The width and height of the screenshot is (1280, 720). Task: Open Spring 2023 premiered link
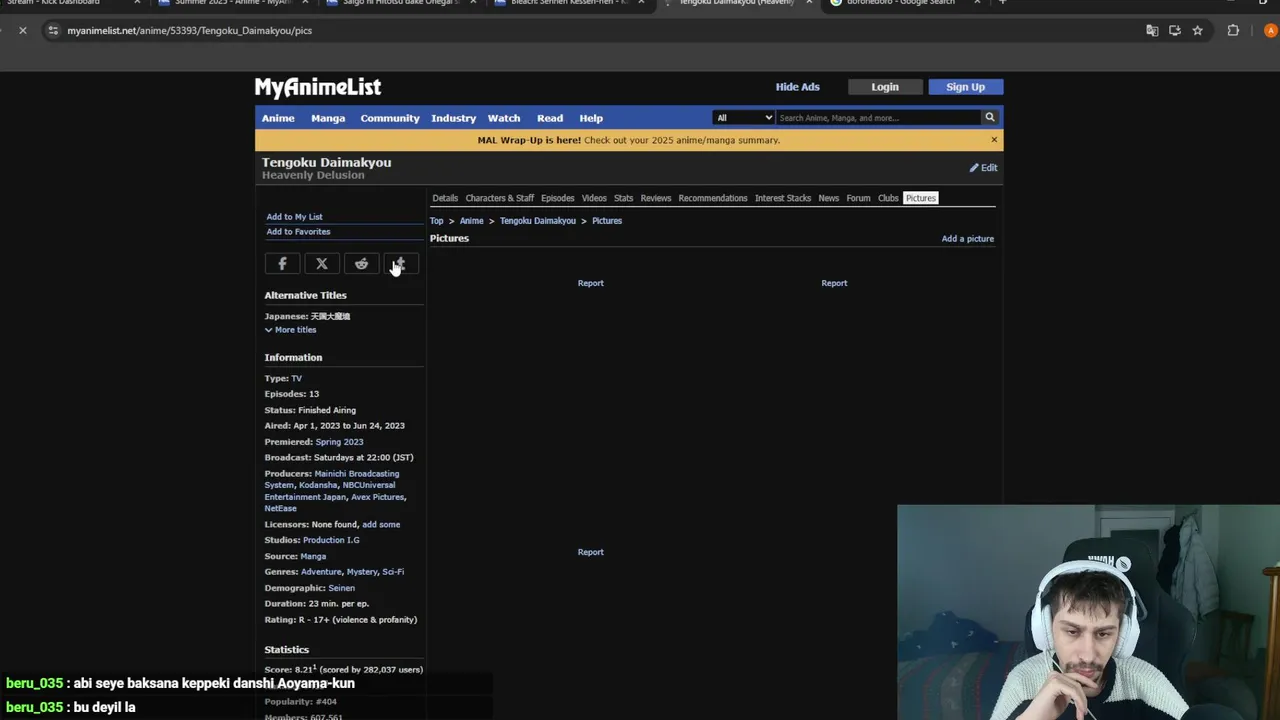click(339, 442)
